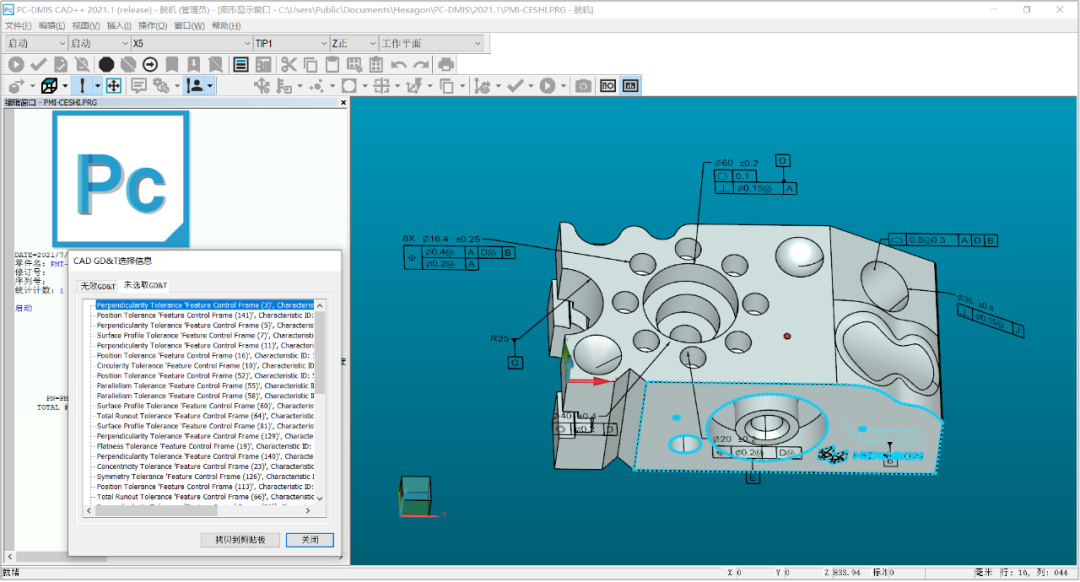Select Perpendicularity Tolerance 'Feature Control Frame (3)' row
Viewport: 1080px width, 582px height.
pyautogui.click(x=205, y=305)
